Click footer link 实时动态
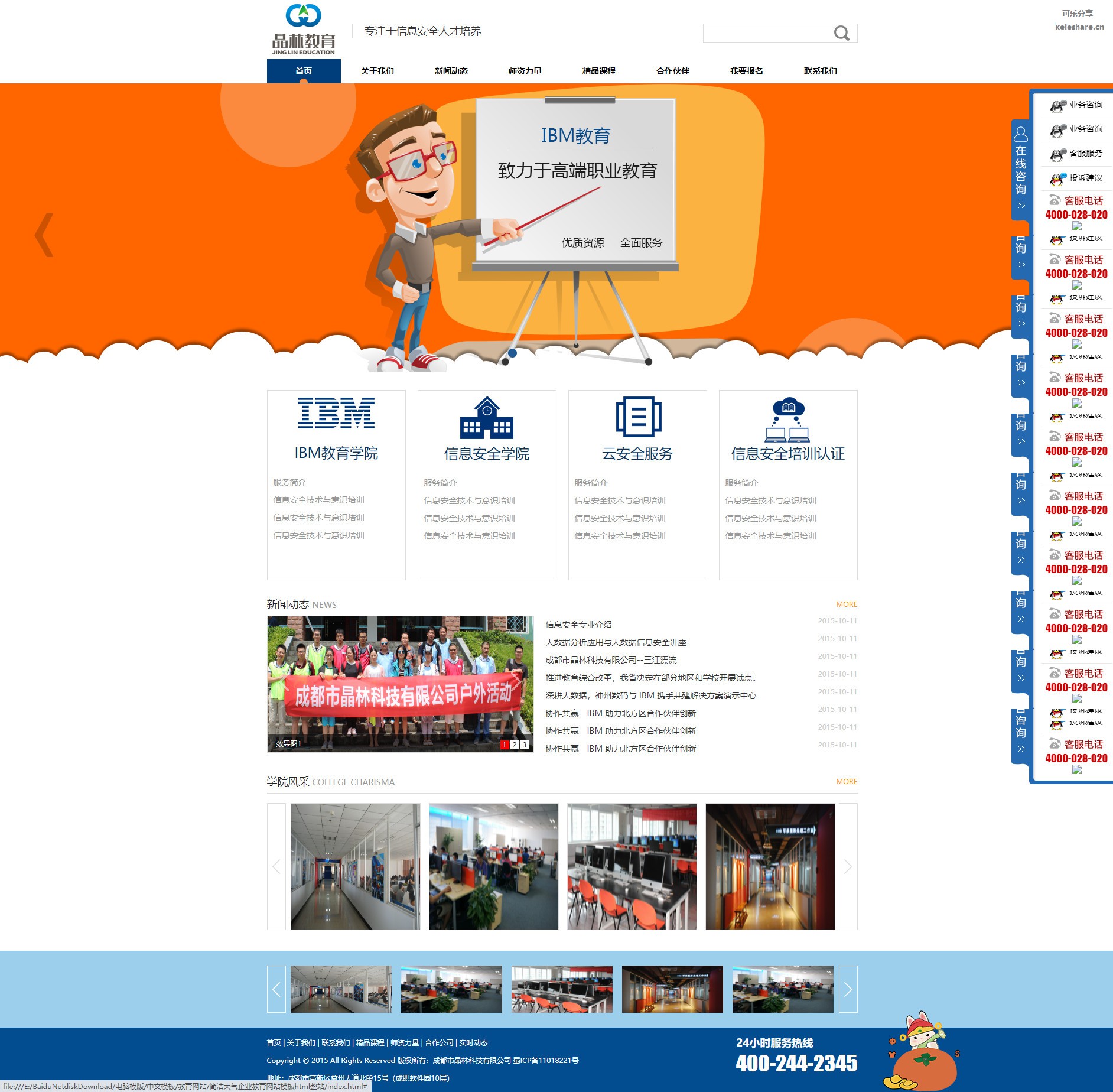The width and height of the screenshot is (1113, 1092). pyautogui.click(x=473, y=1043)
